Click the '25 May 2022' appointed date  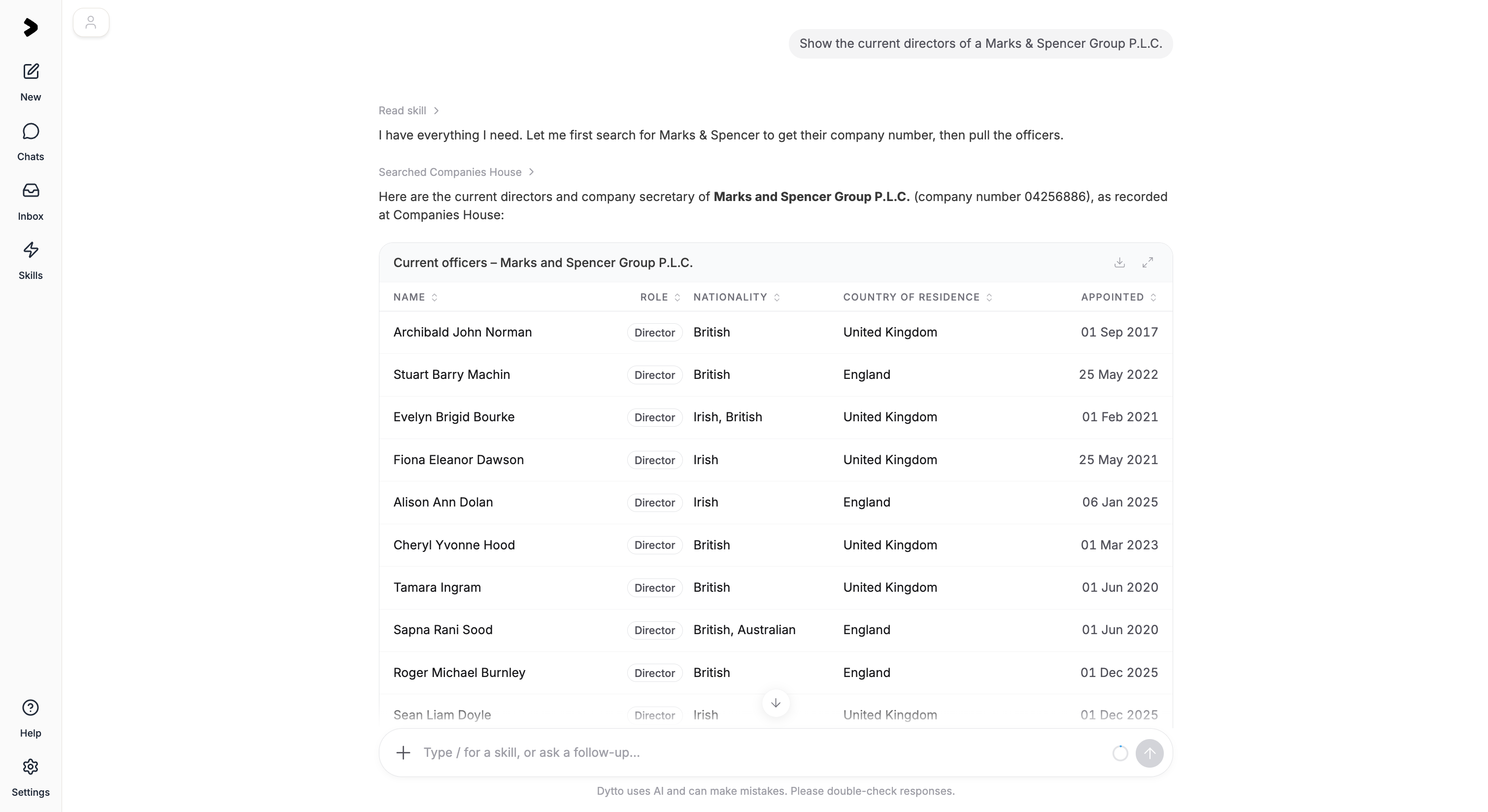coord(1118,375)
